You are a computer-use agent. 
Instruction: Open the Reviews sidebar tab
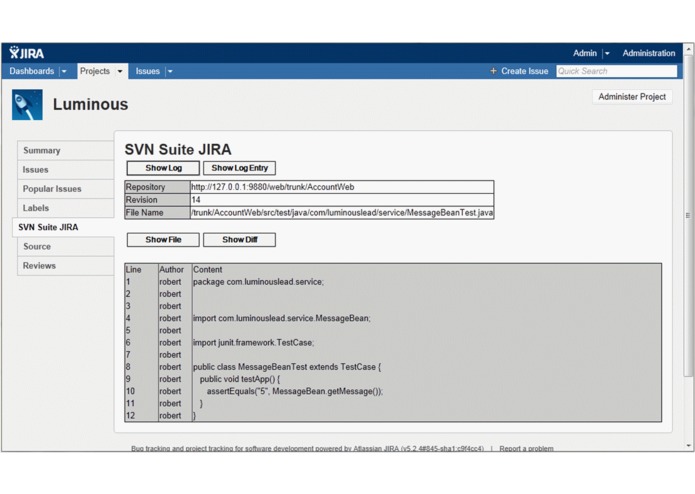tap(66, 265)
